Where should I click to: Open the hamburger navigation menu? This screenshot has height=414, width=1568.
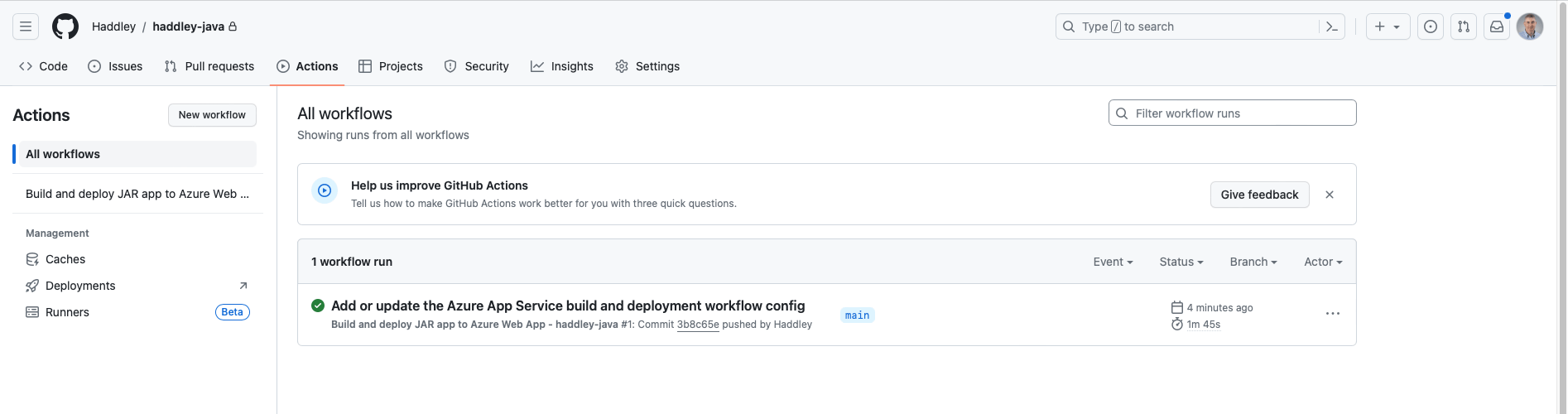tap(26, 26)
